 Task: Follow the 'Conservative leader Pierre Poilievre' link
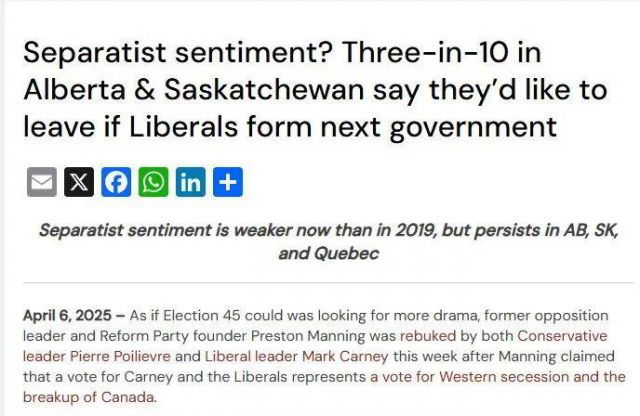pos(562,336)
